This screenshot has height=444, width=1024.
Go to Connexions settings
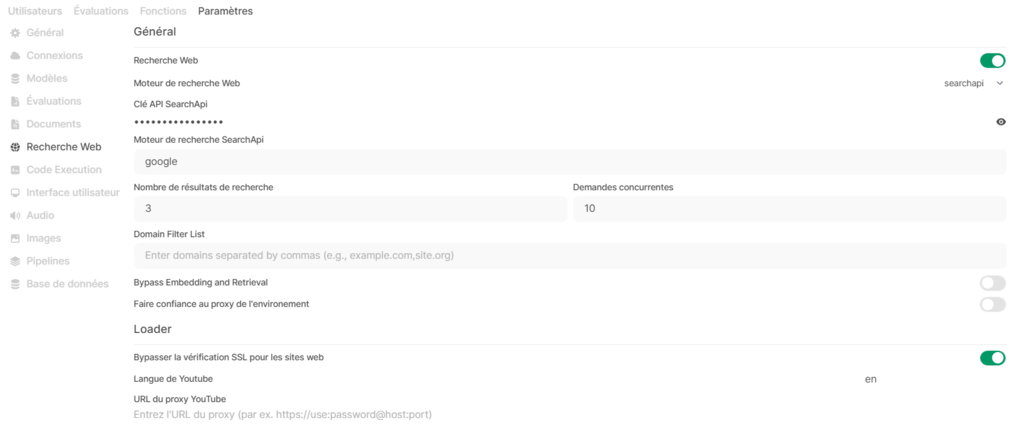coord(55,56)
